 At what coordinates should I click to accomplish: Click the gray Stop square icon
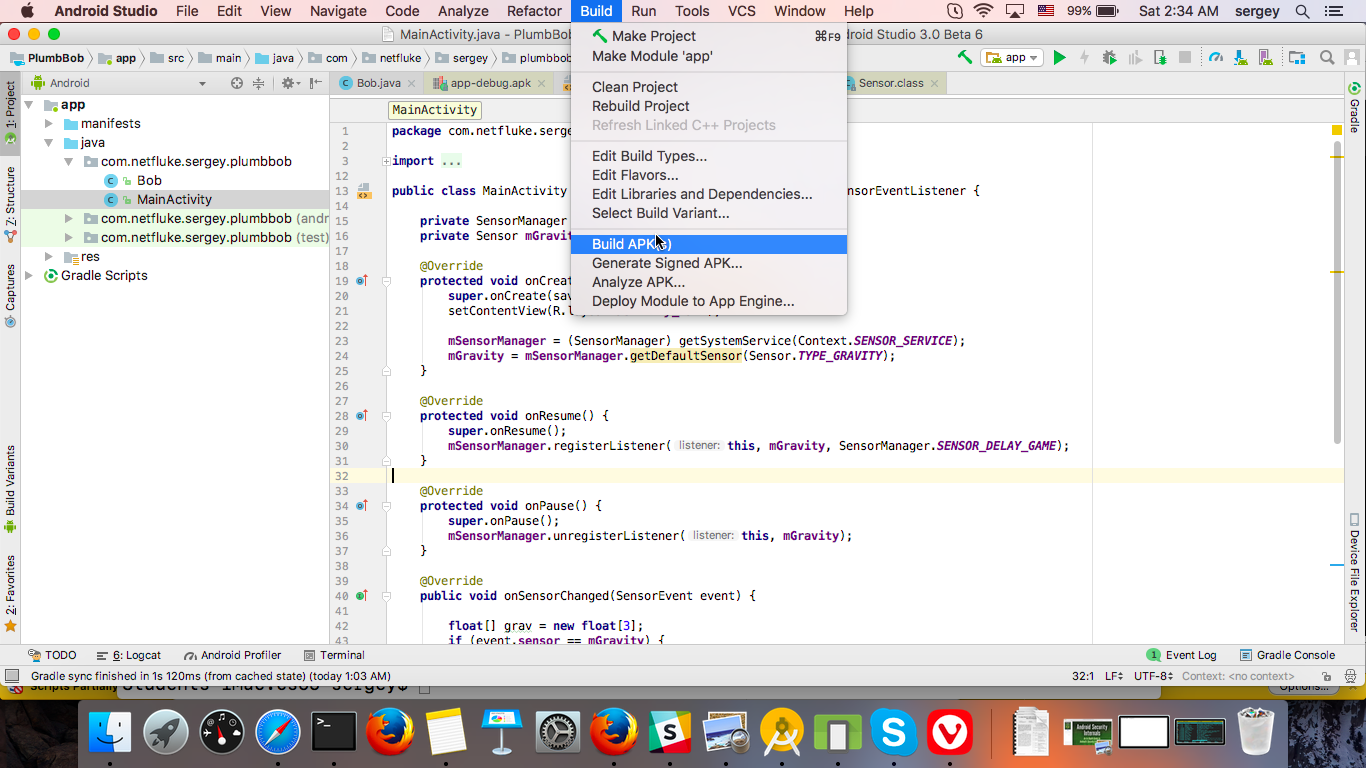tap(1184, 57)
